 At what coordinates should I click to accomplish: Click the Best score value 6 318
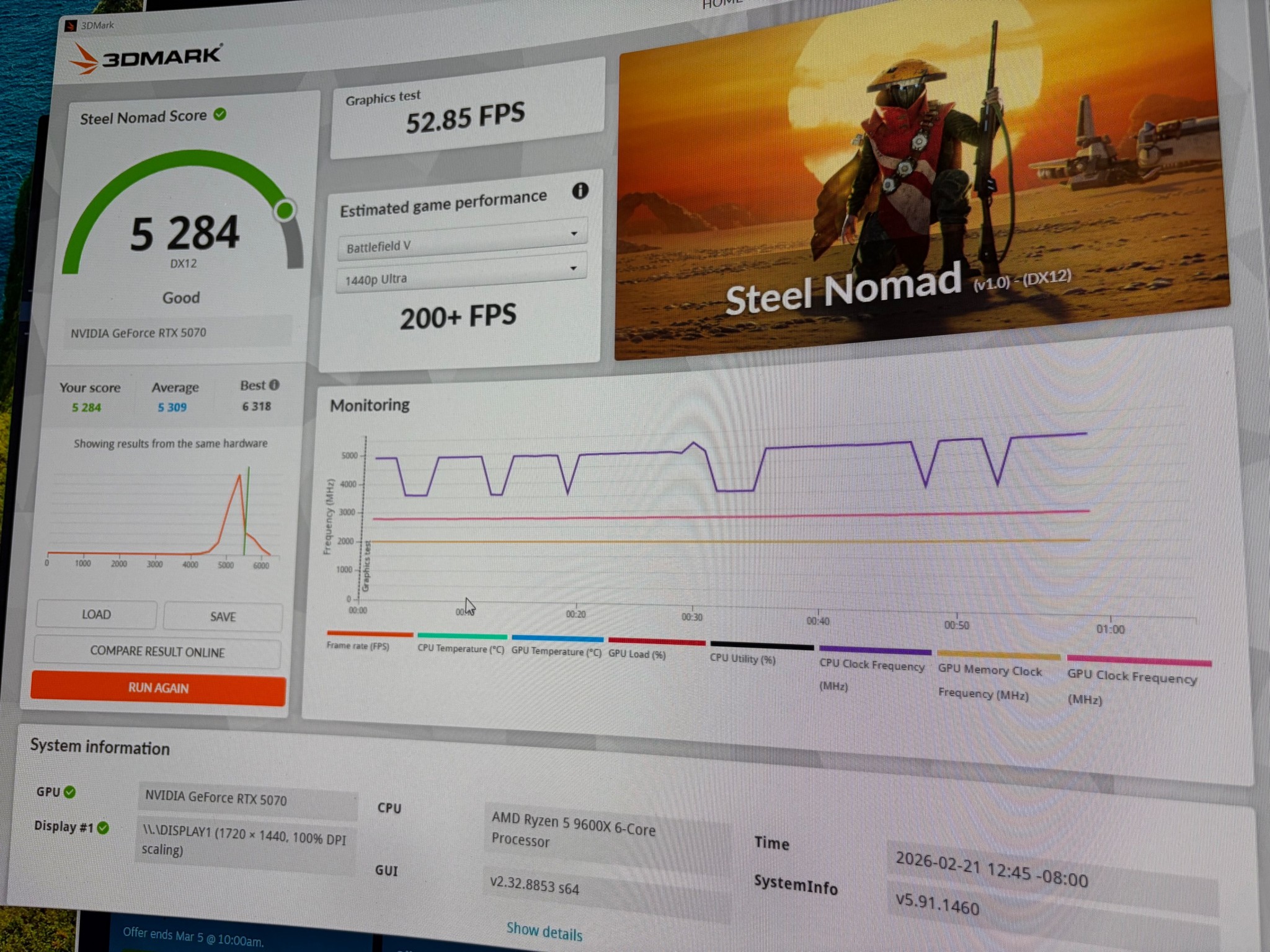coord(257,407)
